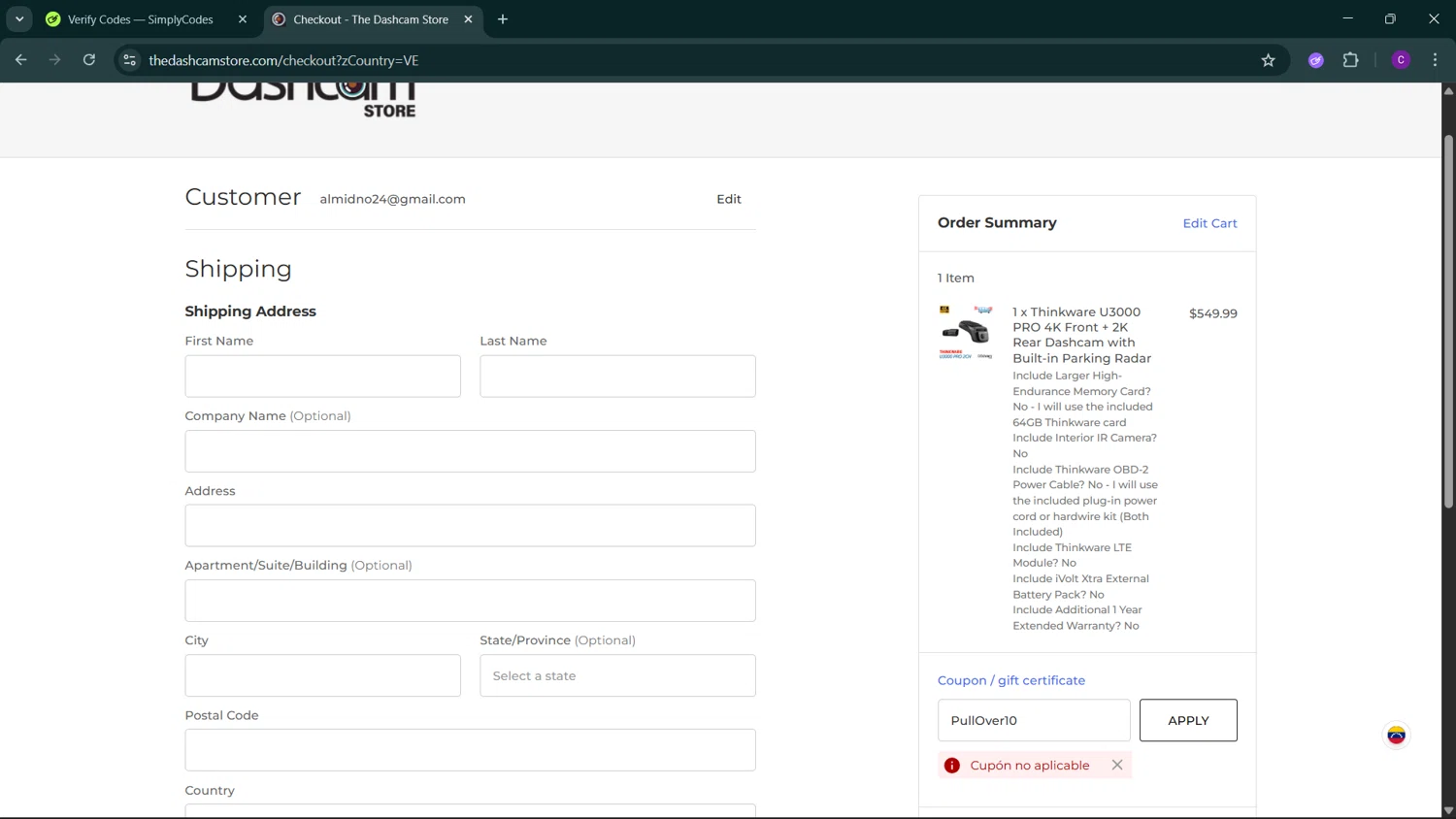Click the Dashcam Store logo
The height and width of the screenshot is (819, 1456).
303,101
